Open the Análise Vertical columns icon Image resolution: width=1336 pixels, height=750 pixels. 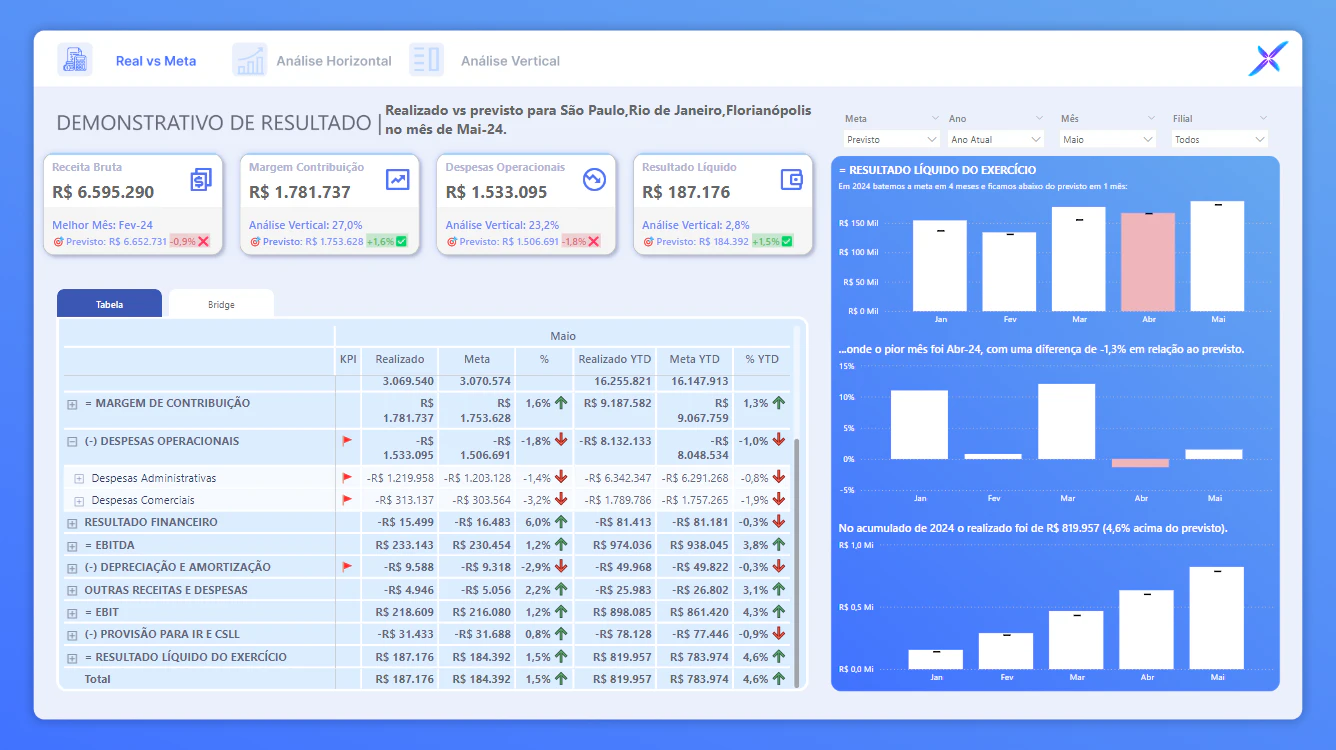[x=426, y=60]
